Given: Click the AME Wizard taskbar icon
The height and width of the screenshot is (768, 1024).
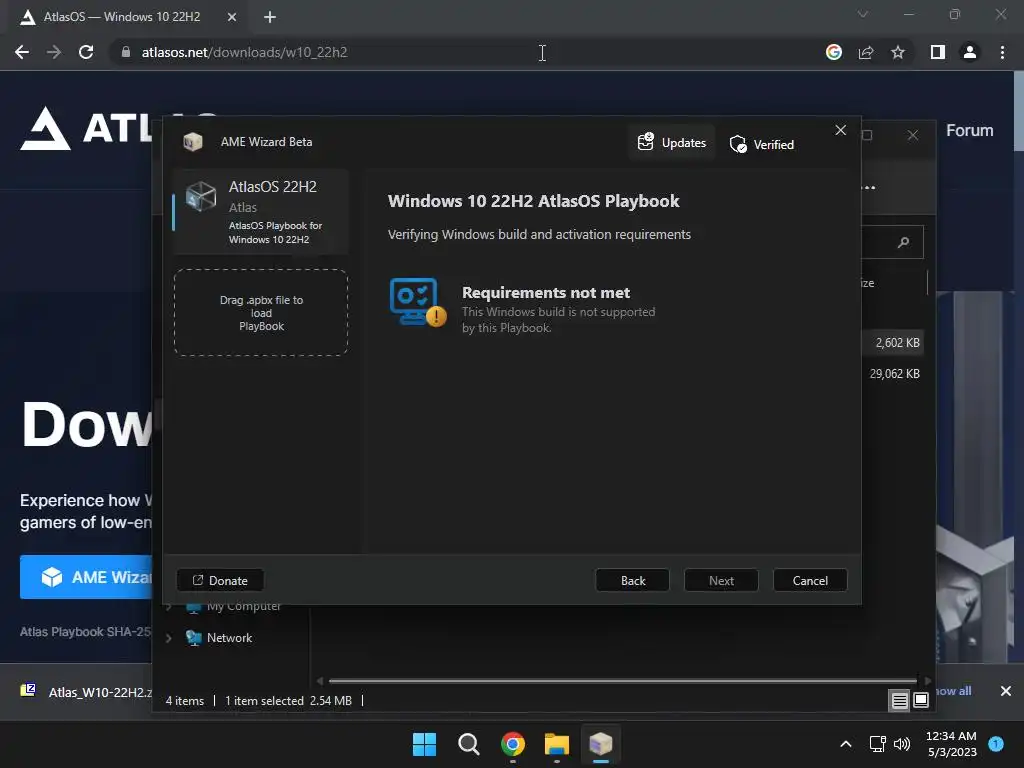Looking at the screenshot, I should pyautogui.click(x=601, y=744).
